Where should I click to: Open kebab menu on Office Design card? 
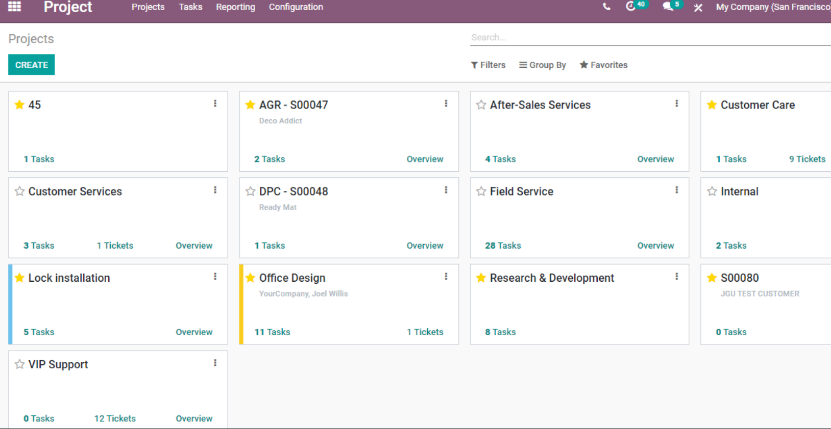[x=446, y=276]
